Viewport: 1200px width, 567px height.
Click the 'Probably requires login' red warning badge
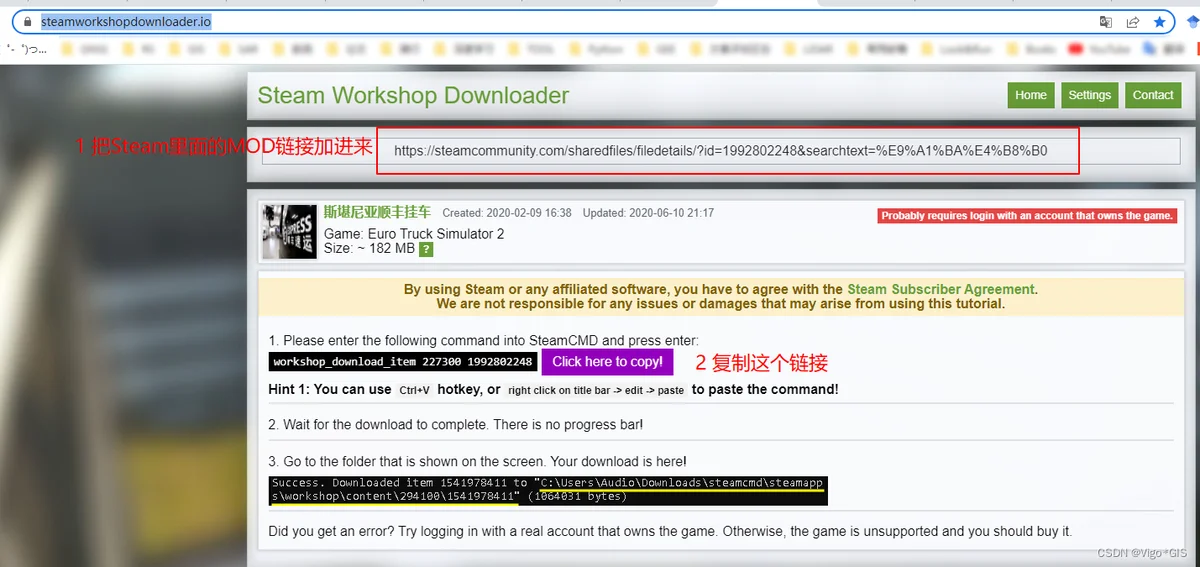coord(1027,216)
